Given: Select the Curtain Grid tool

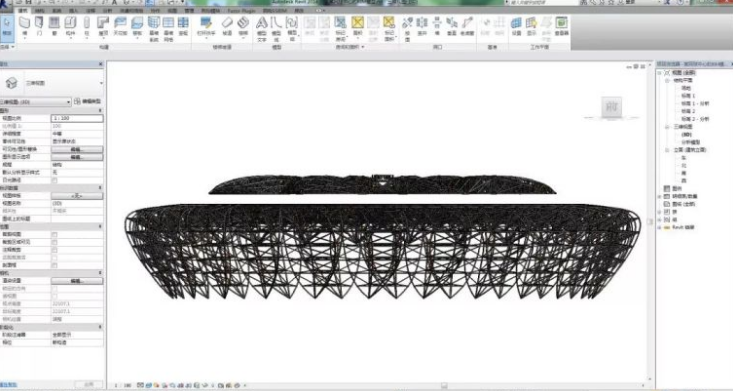Looking at the screenshot, I should click(x=168, y=28).
